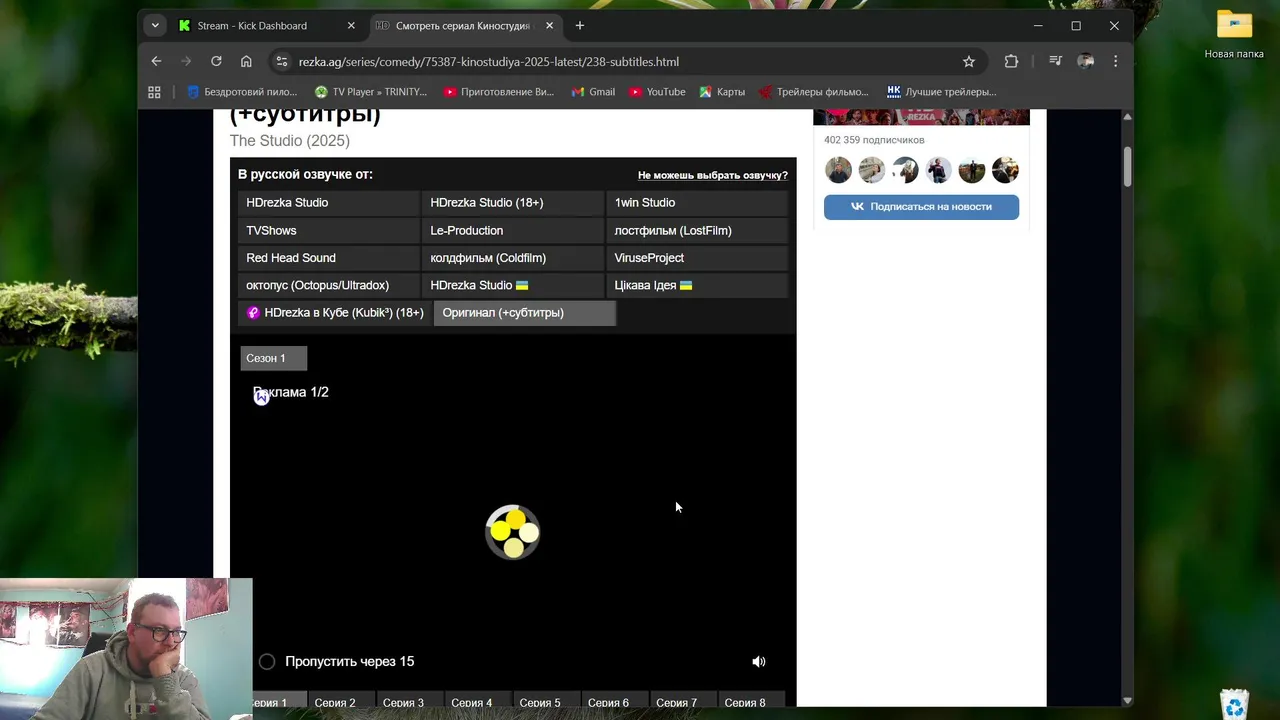This screenshot has height=720, width=1280.
Task: Choose октопус (Octopus/Ultradox) voiceover
Action: coord(329,285)
